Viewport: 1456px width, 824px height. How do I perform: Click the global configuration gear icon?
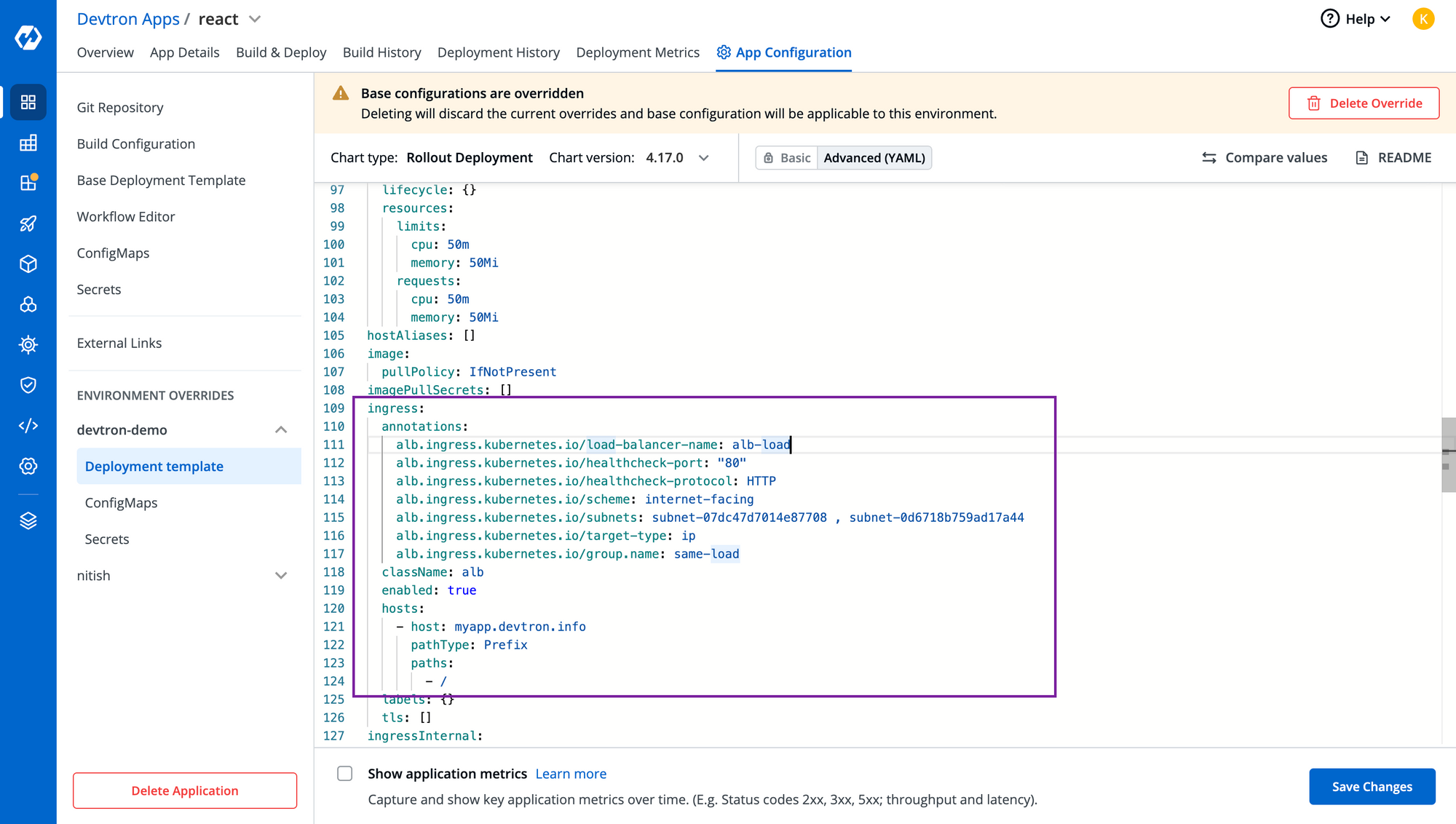(x=27, y=466)
